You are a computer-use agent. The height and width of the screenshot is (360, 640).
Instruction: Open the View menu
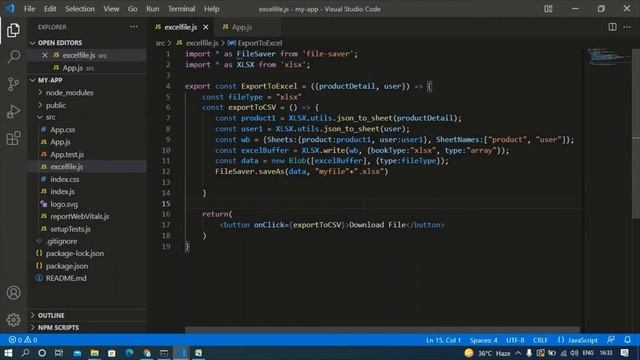pyautogui.click(x=111, y=9)
